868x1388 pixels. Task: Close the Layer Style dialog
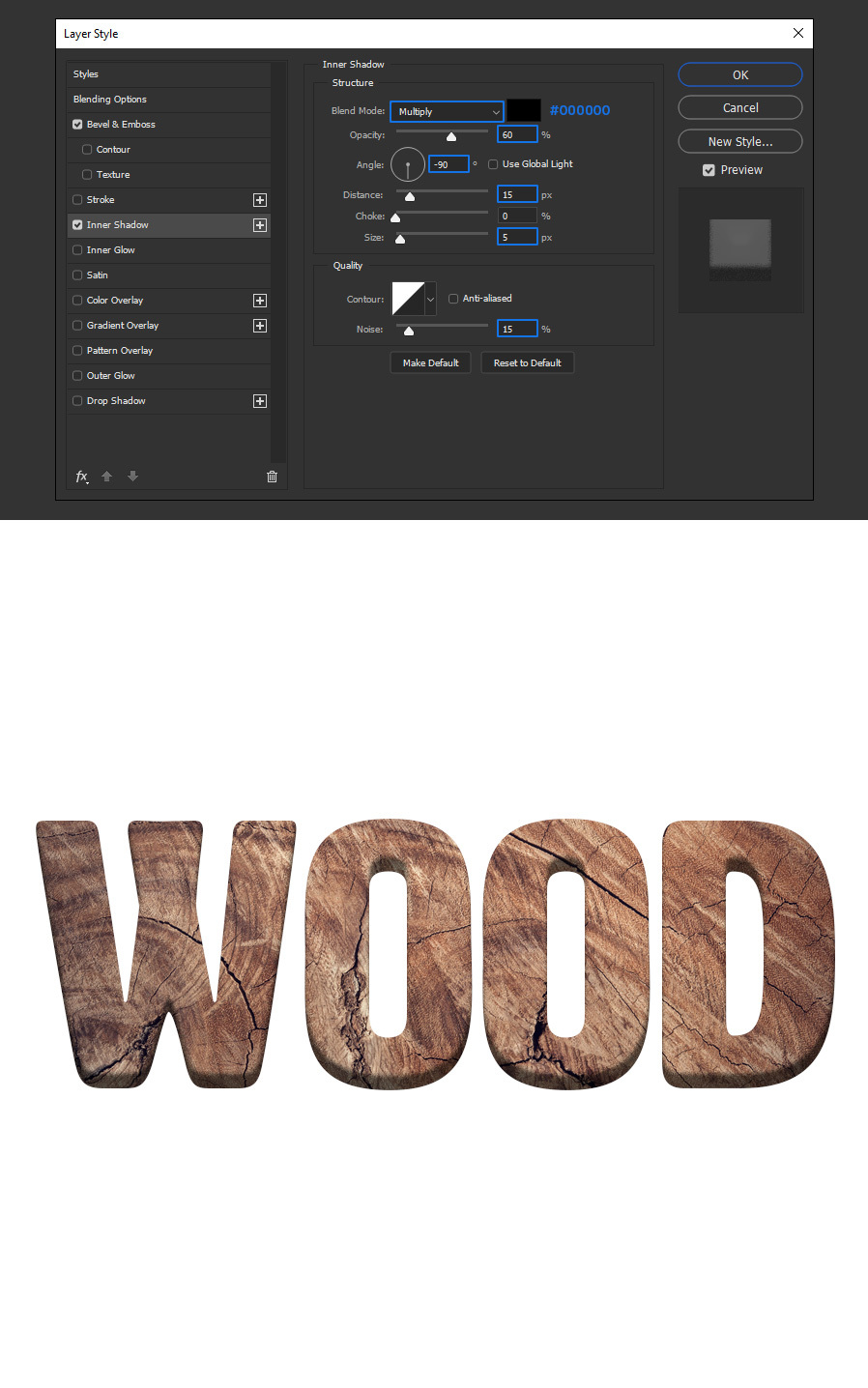click(x=798, y=33)
